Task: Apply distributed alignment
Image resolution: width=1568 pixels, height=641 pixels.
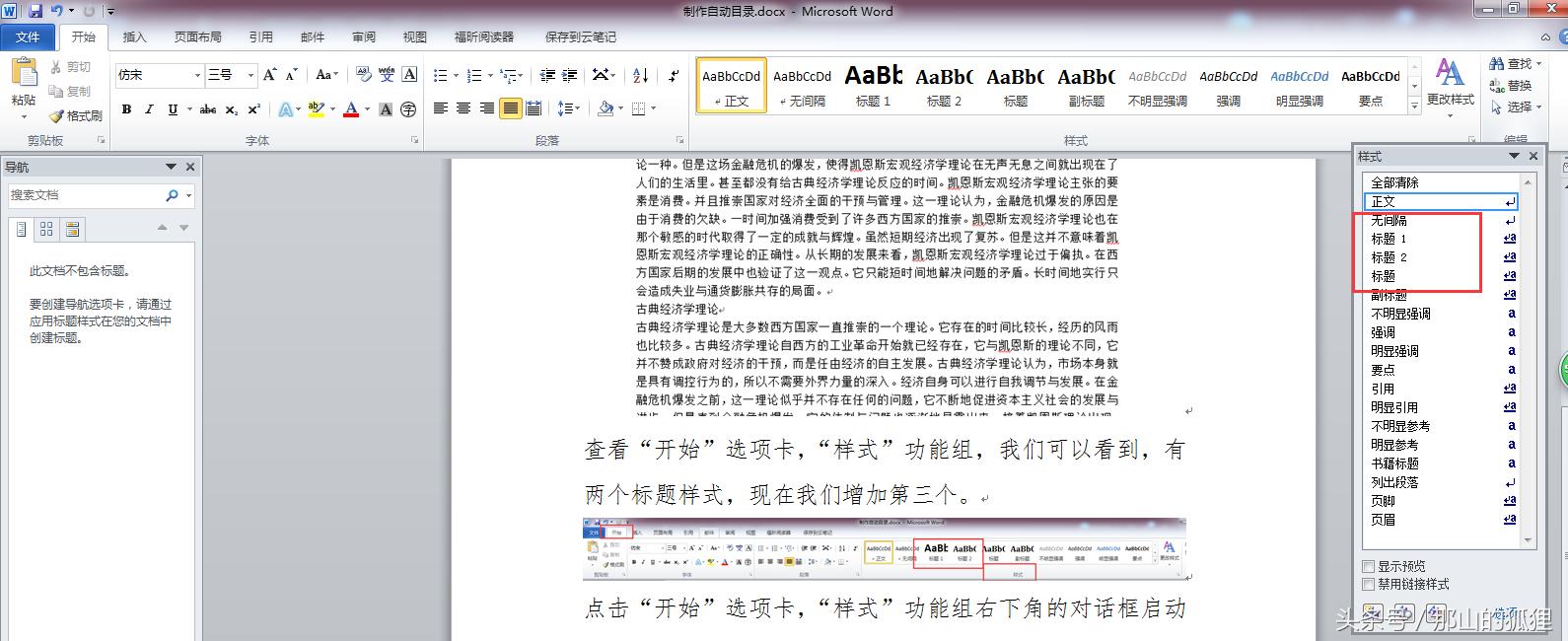Action: pos(534,108)
